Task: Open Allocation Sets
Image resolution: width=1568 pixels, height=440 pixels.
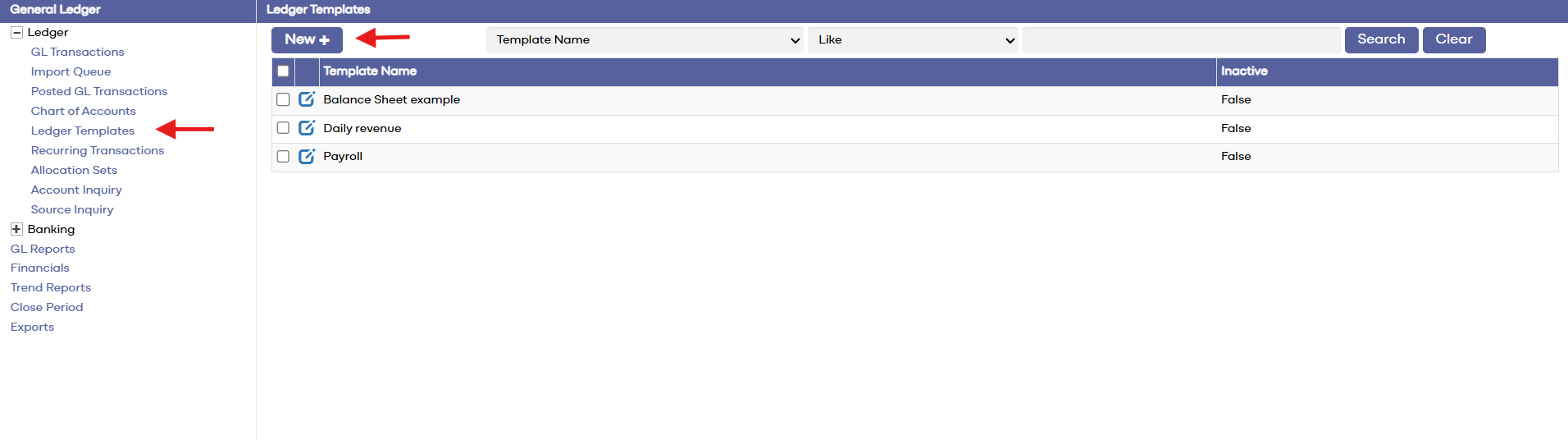Action: (x=74, y=170)
